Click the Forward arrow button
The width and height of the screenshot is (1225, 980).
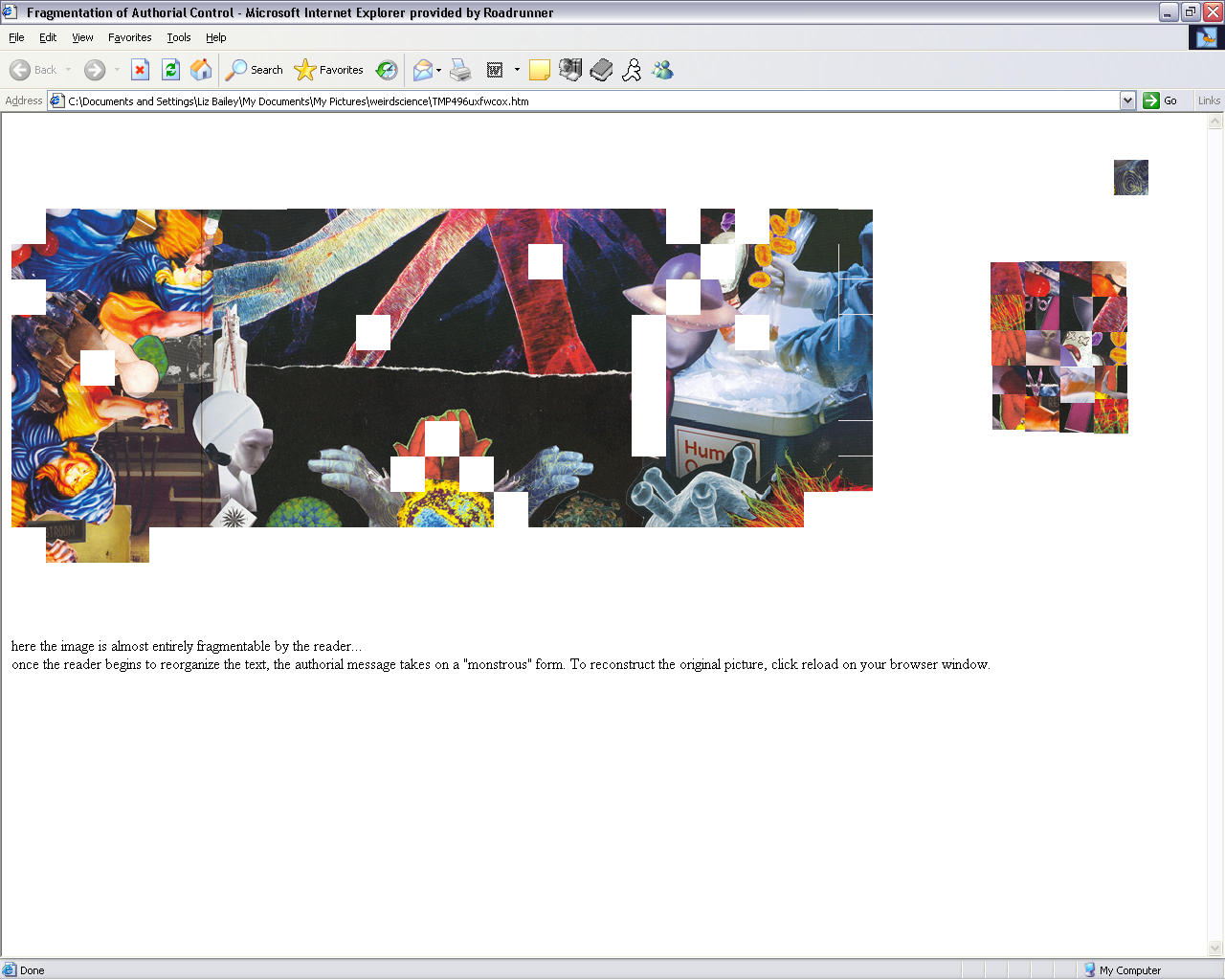tap(94, 70)
